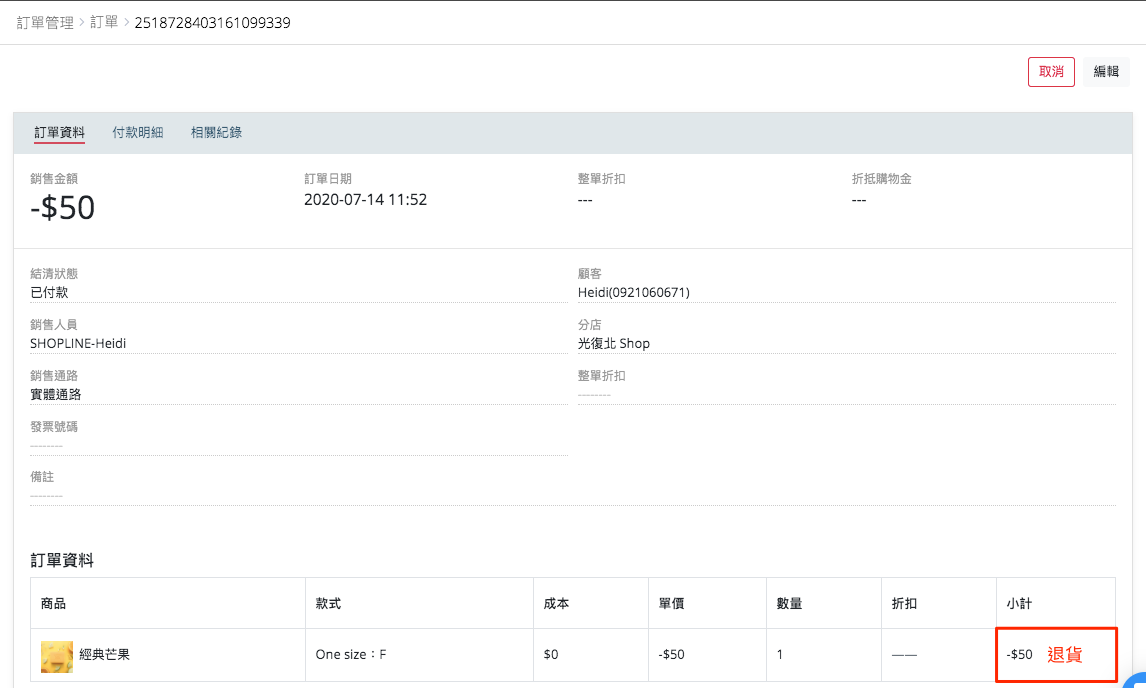
Task: Click the 備註 field label
Action: pos(42,477)
